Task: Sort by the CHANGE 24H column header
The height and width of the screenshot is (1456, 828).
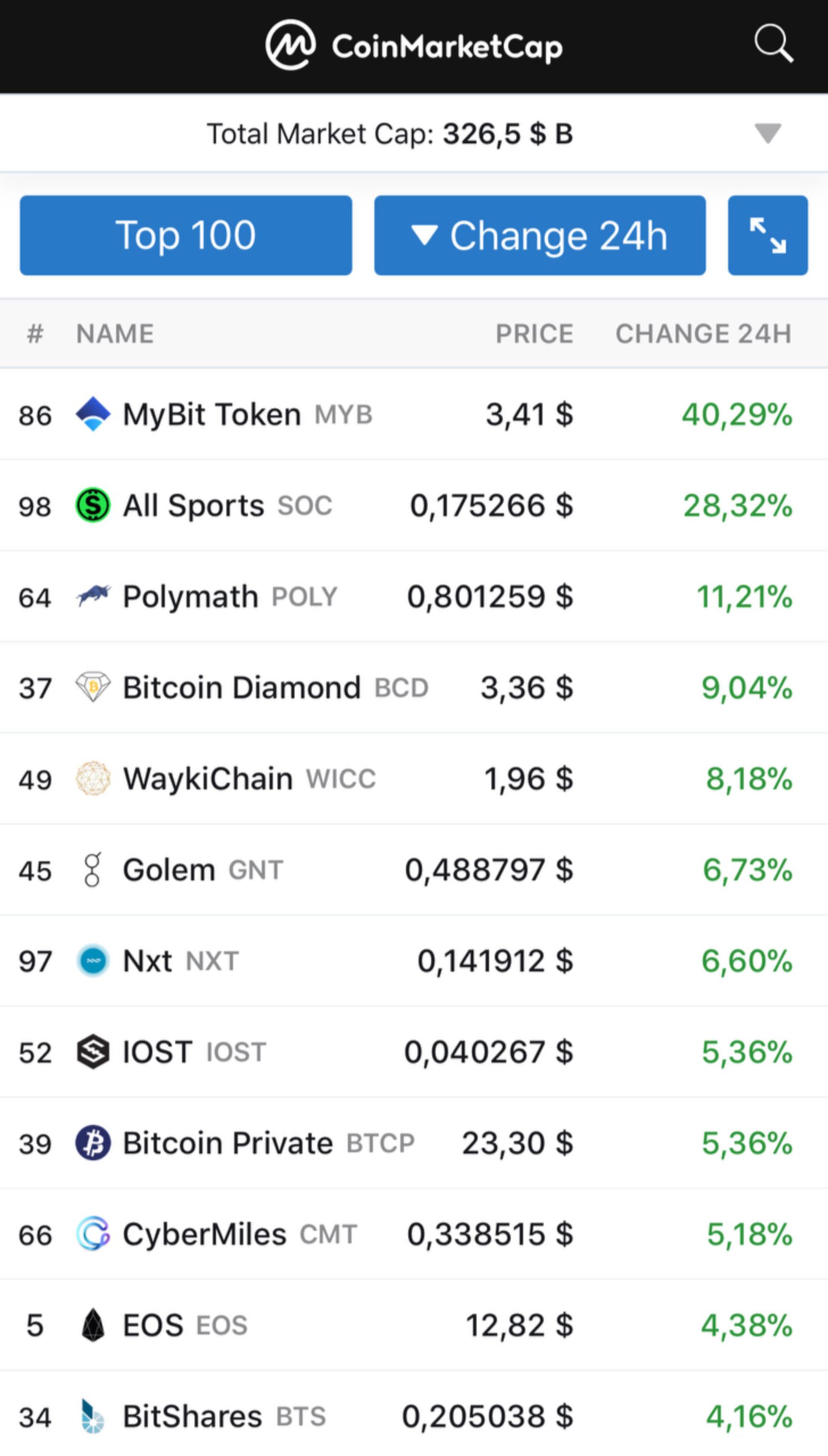Action: coord(703,334)
